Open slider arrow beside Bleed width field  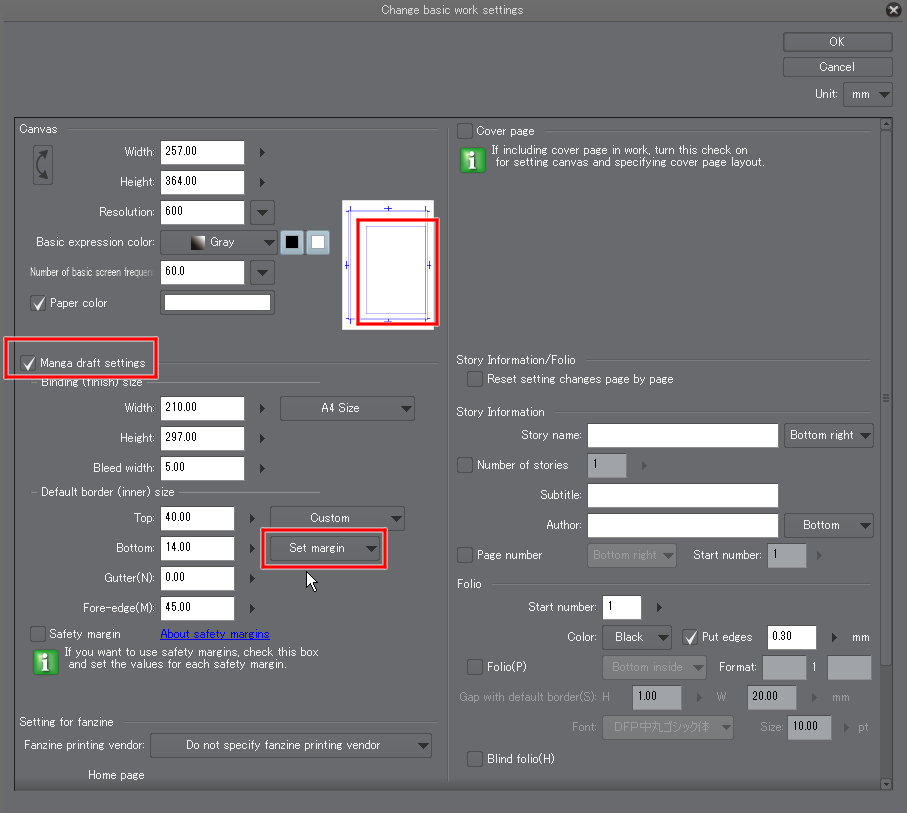[x=262, y=468]
